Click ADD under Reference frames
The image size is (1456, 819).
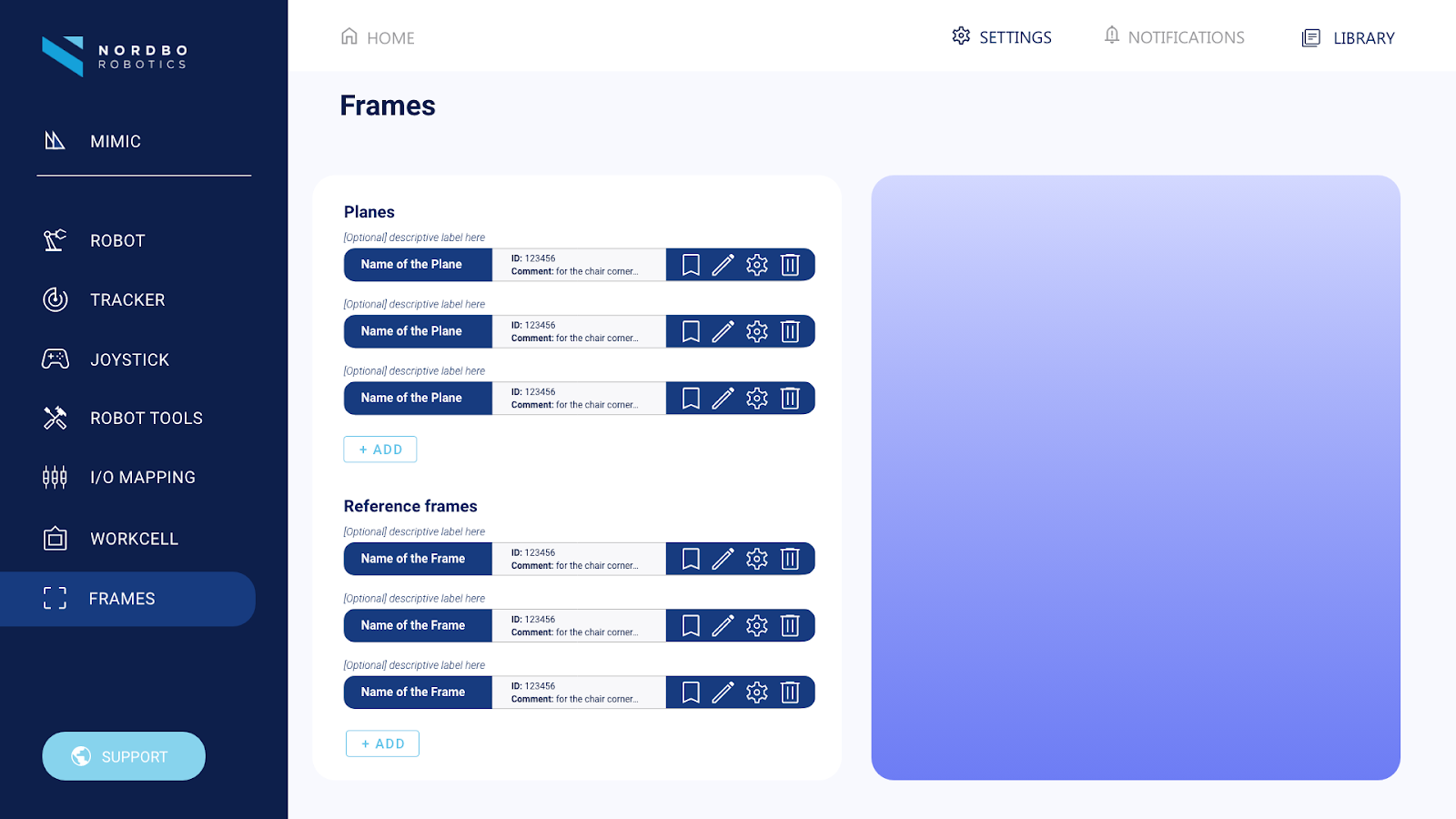(x=382, y=743)
